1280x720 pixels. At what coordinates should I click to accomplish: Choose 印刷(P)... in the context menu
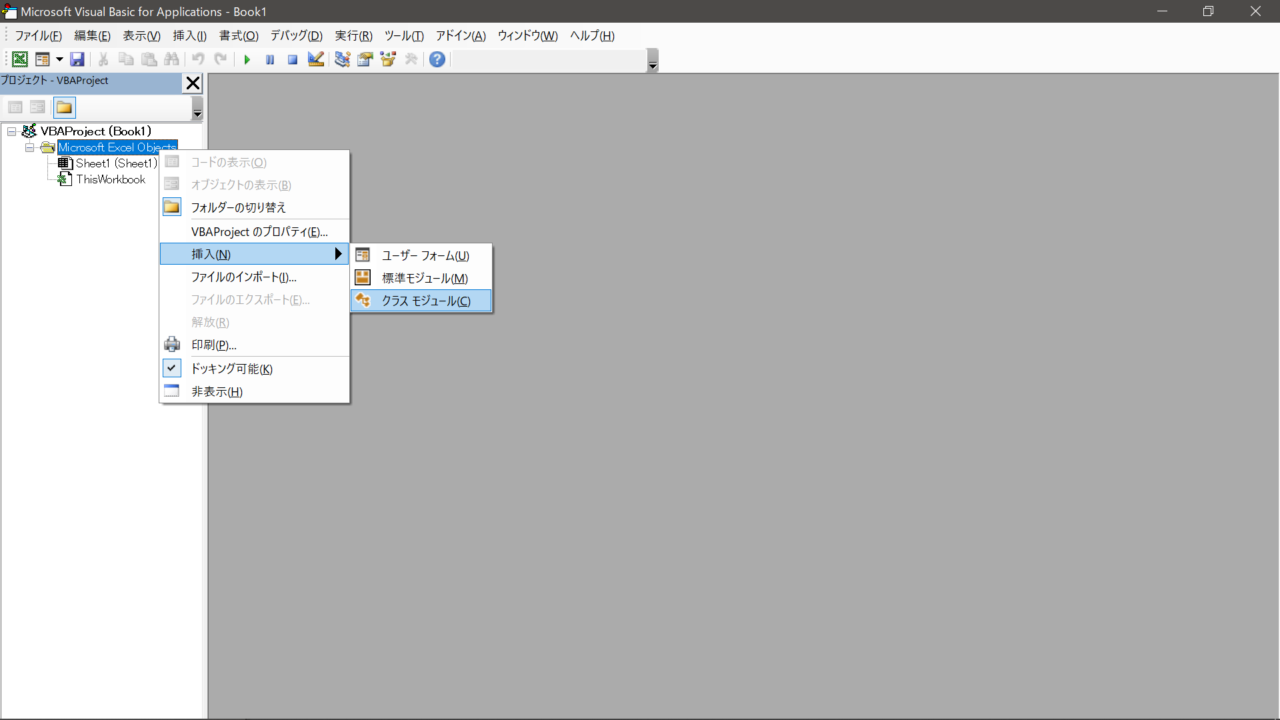click(x=255, y=345)
